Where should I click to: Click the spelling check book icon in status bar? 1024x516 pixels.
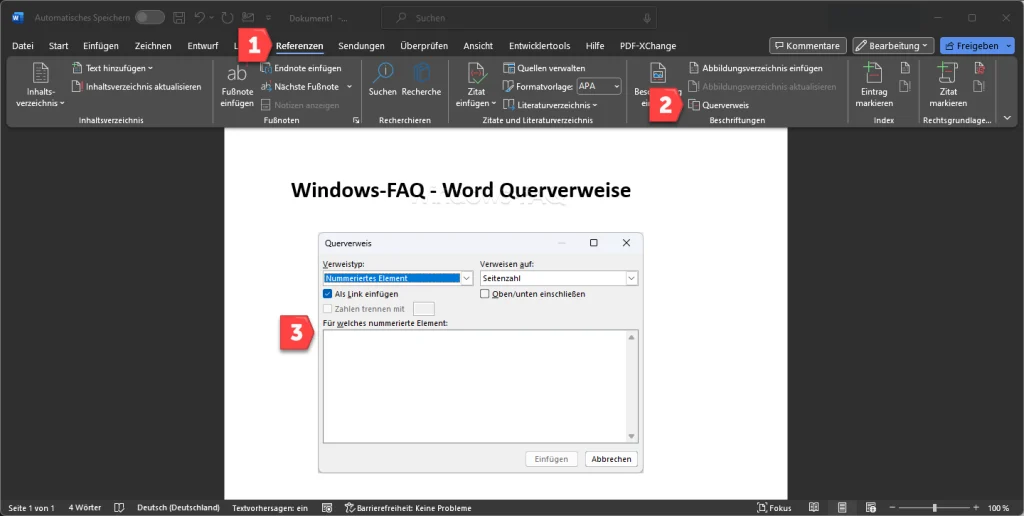click(x=119, y=508)
